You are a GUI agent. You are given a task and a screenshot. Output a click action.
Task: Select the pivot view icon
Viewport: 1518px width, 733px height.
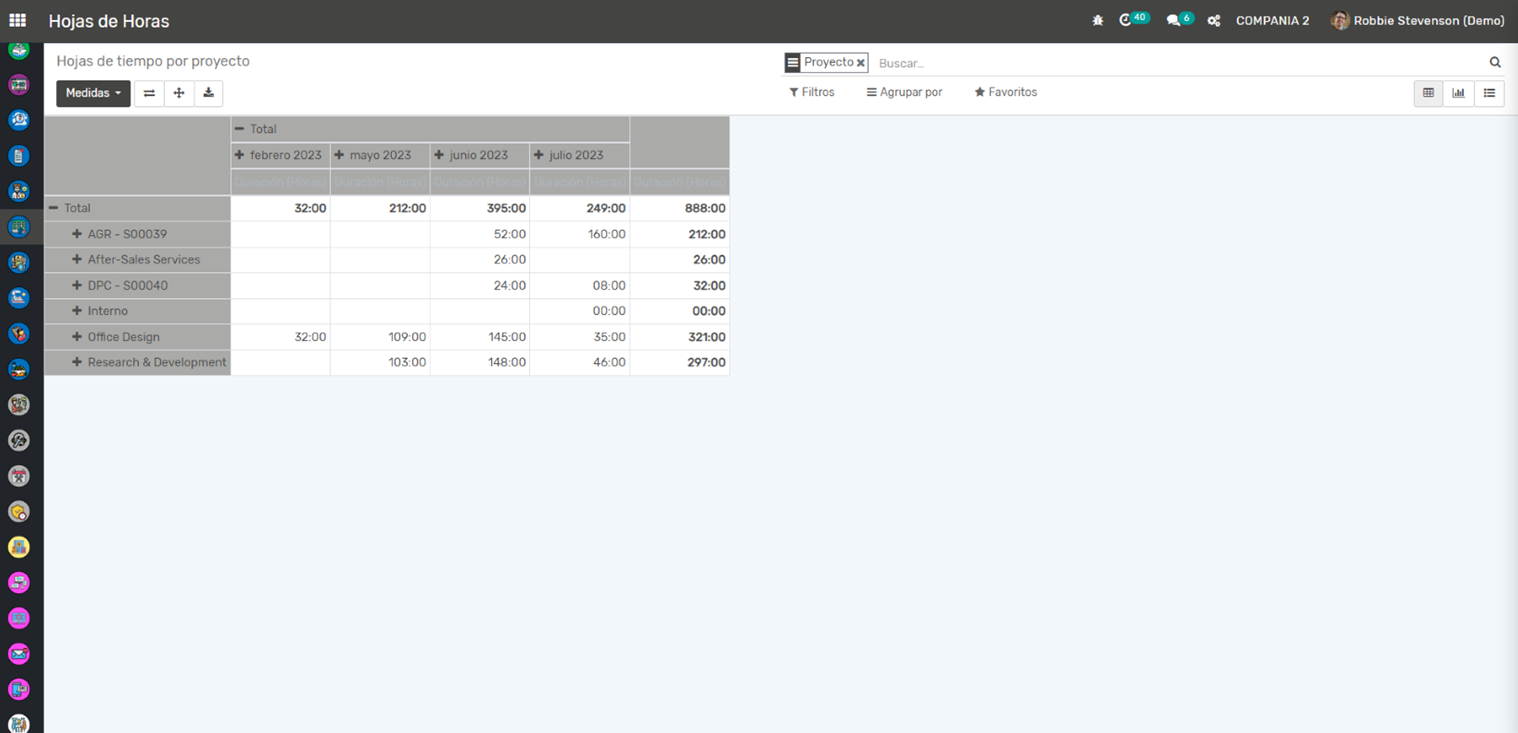coord(1428,93)
